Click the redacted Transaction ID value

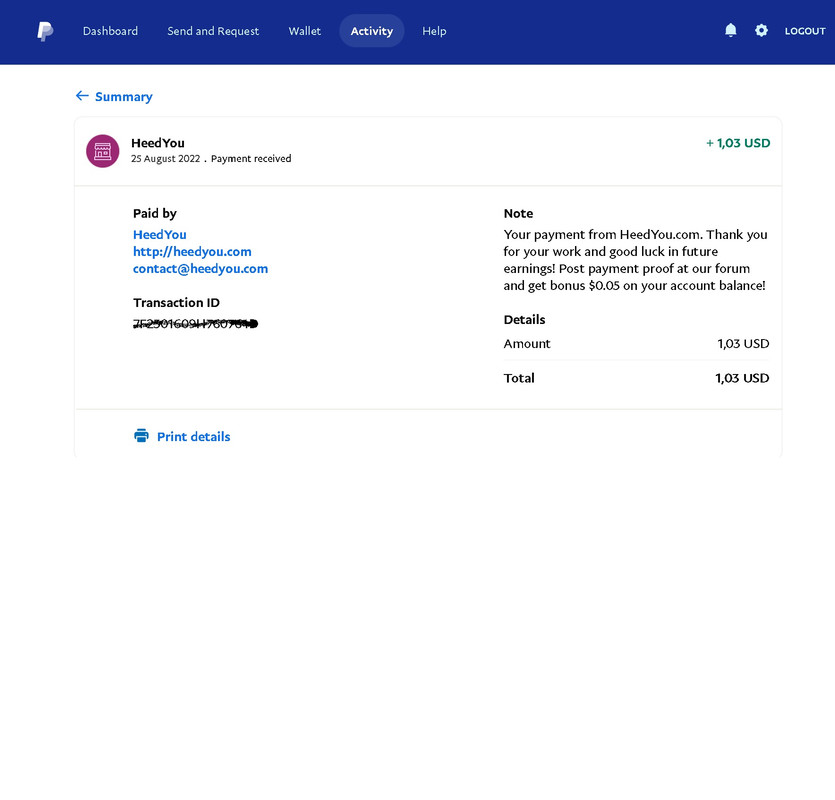[x=195, y=323]
